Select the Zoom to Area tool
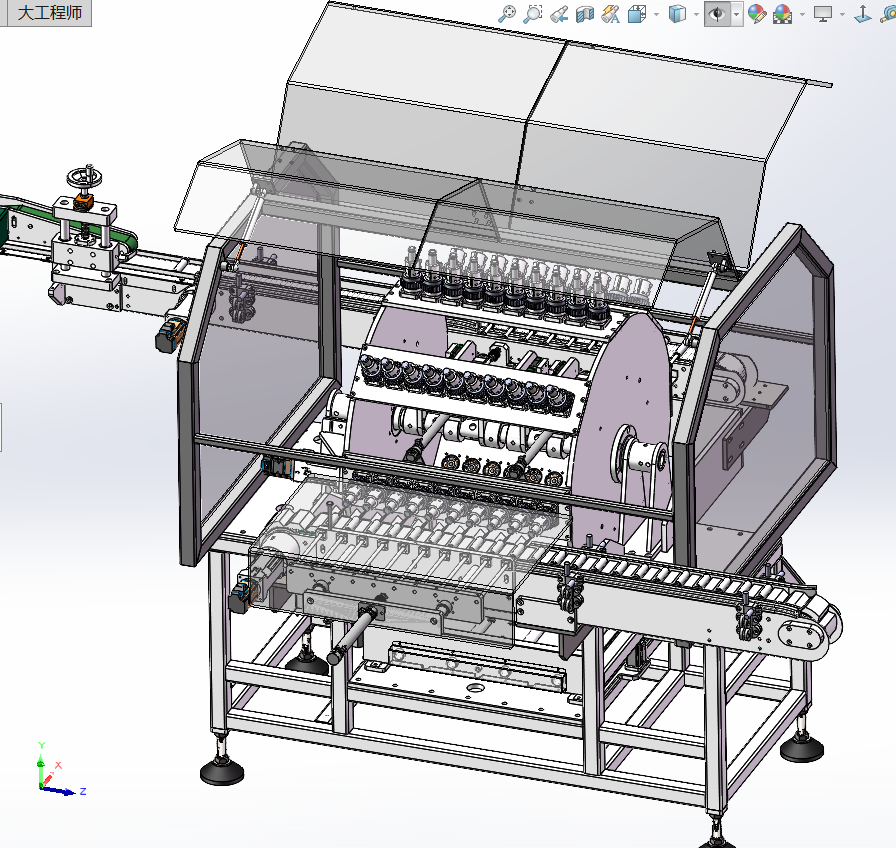896x848 pixels. 534,13
